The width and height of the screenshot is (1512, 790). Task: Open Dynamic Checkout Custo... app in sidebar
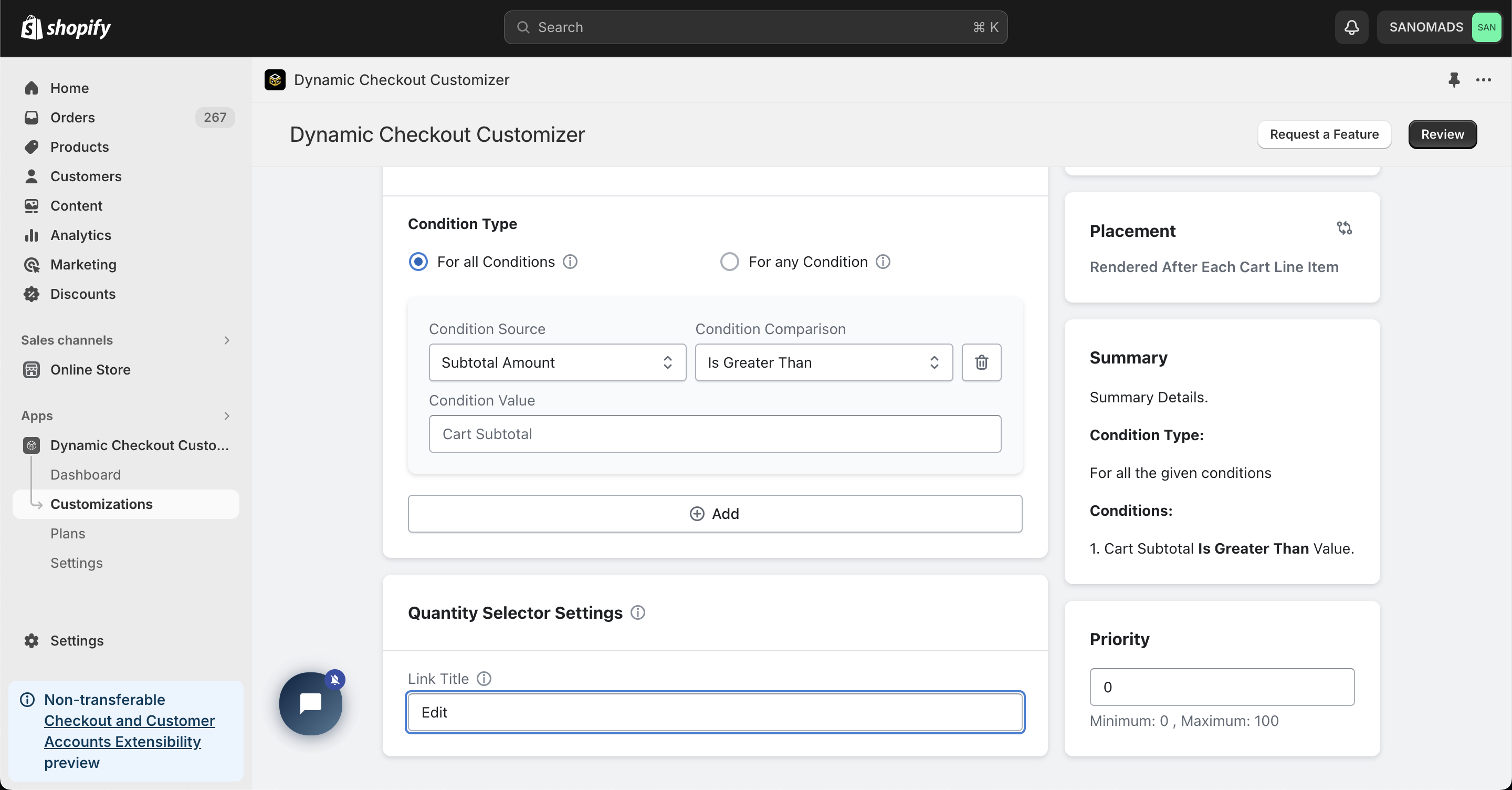coord(125,445)
